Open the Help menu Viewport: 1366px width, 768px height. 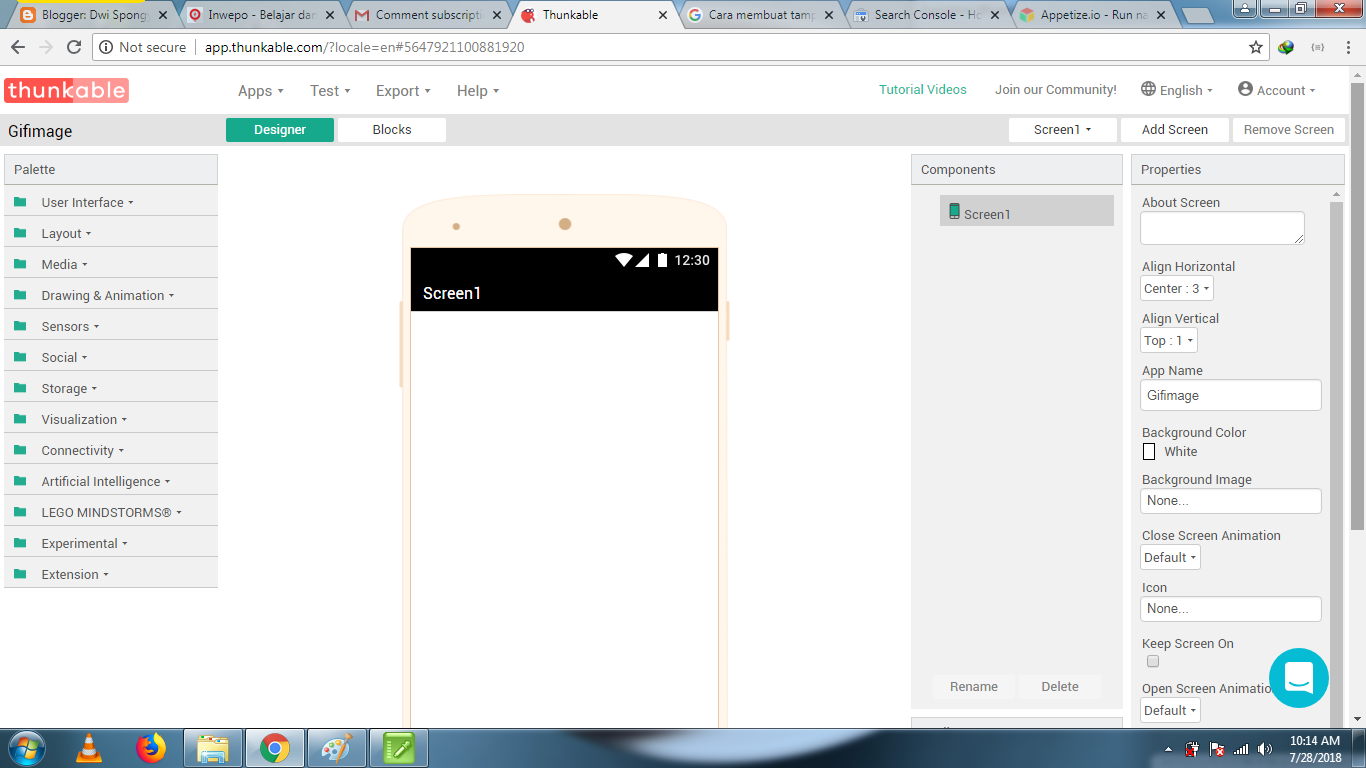point(477,90)
